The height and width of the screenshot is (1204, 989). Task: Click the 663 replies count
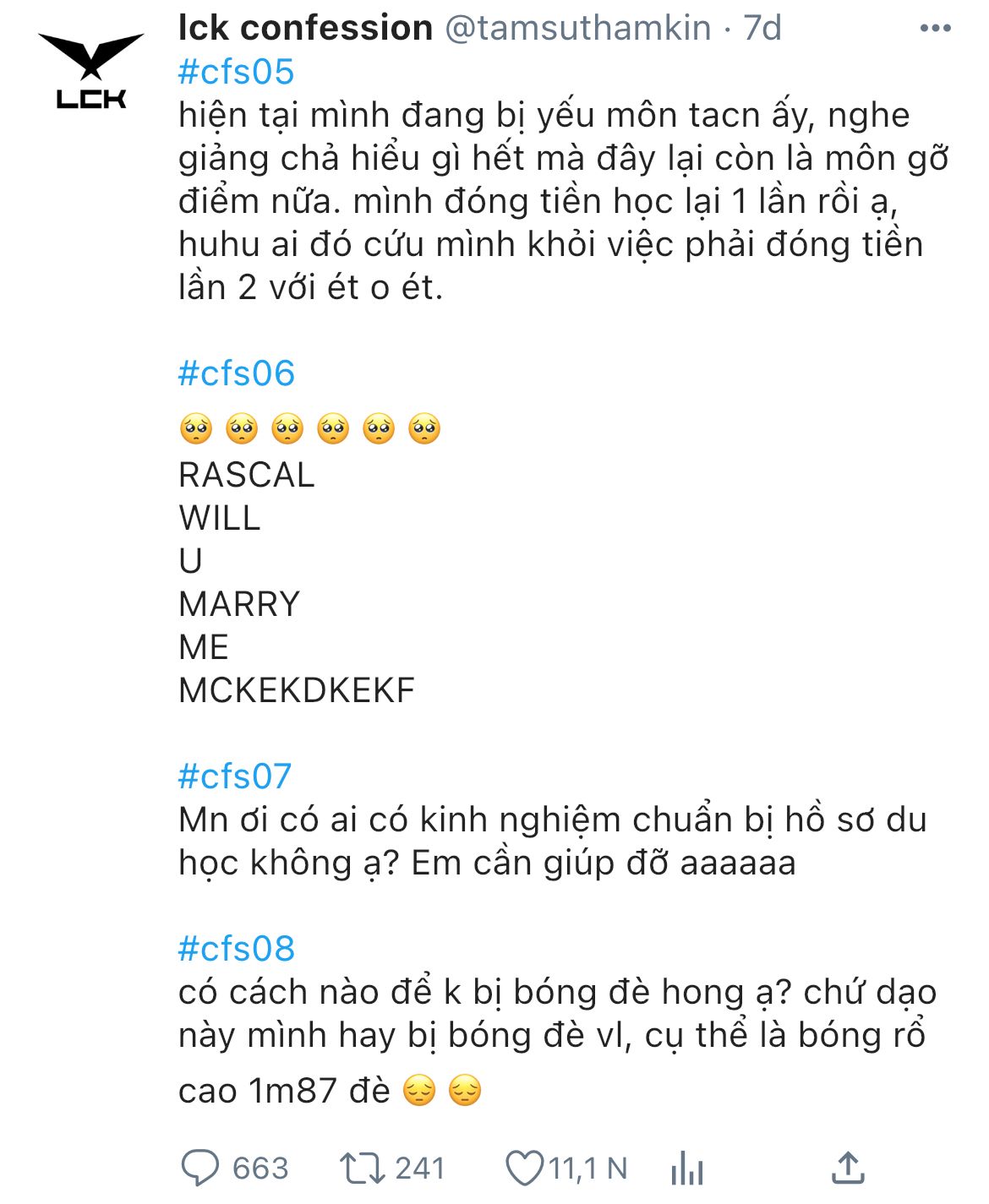pos(260,1169)
